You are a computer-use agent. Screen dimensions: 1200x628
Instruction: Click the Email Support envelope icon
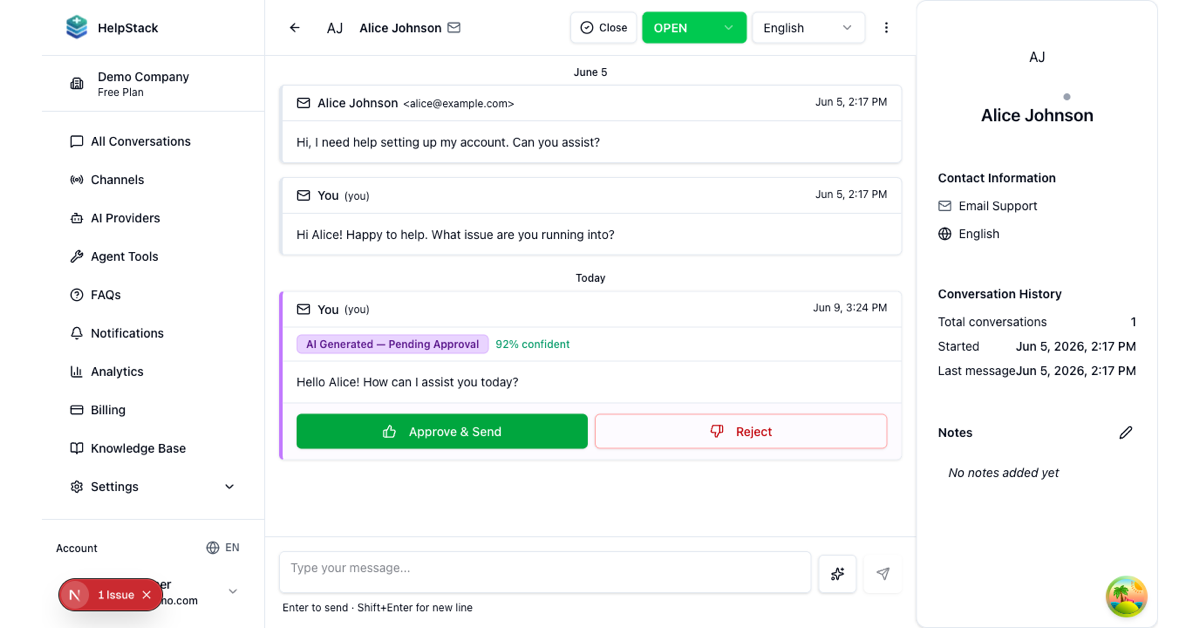click(945, 206)
